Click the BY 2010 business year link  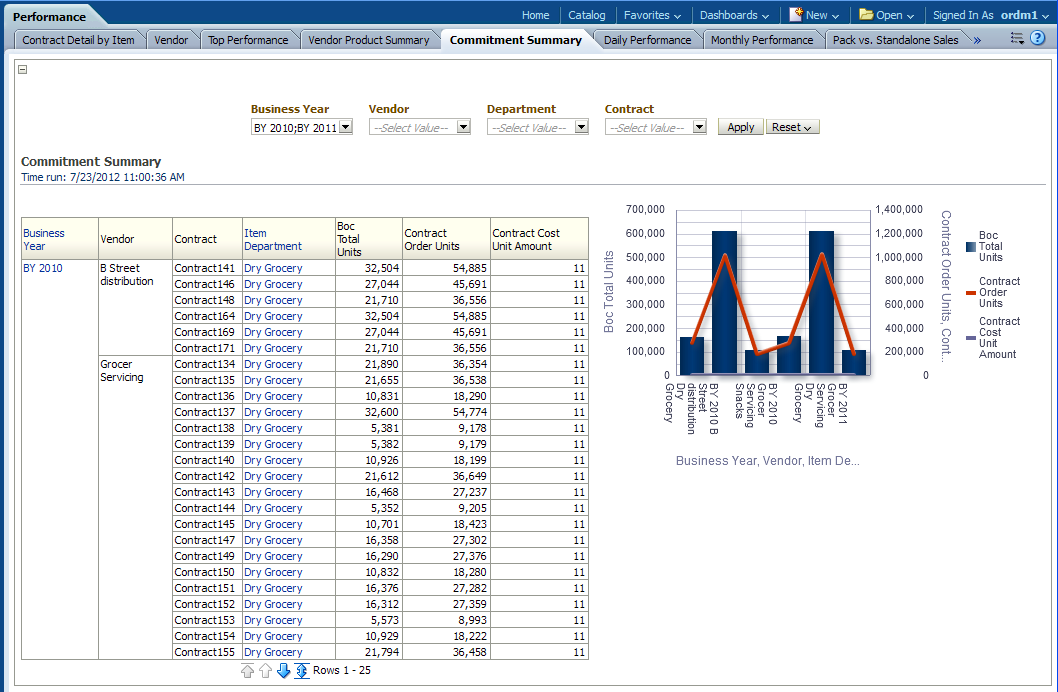coord(42,268)
